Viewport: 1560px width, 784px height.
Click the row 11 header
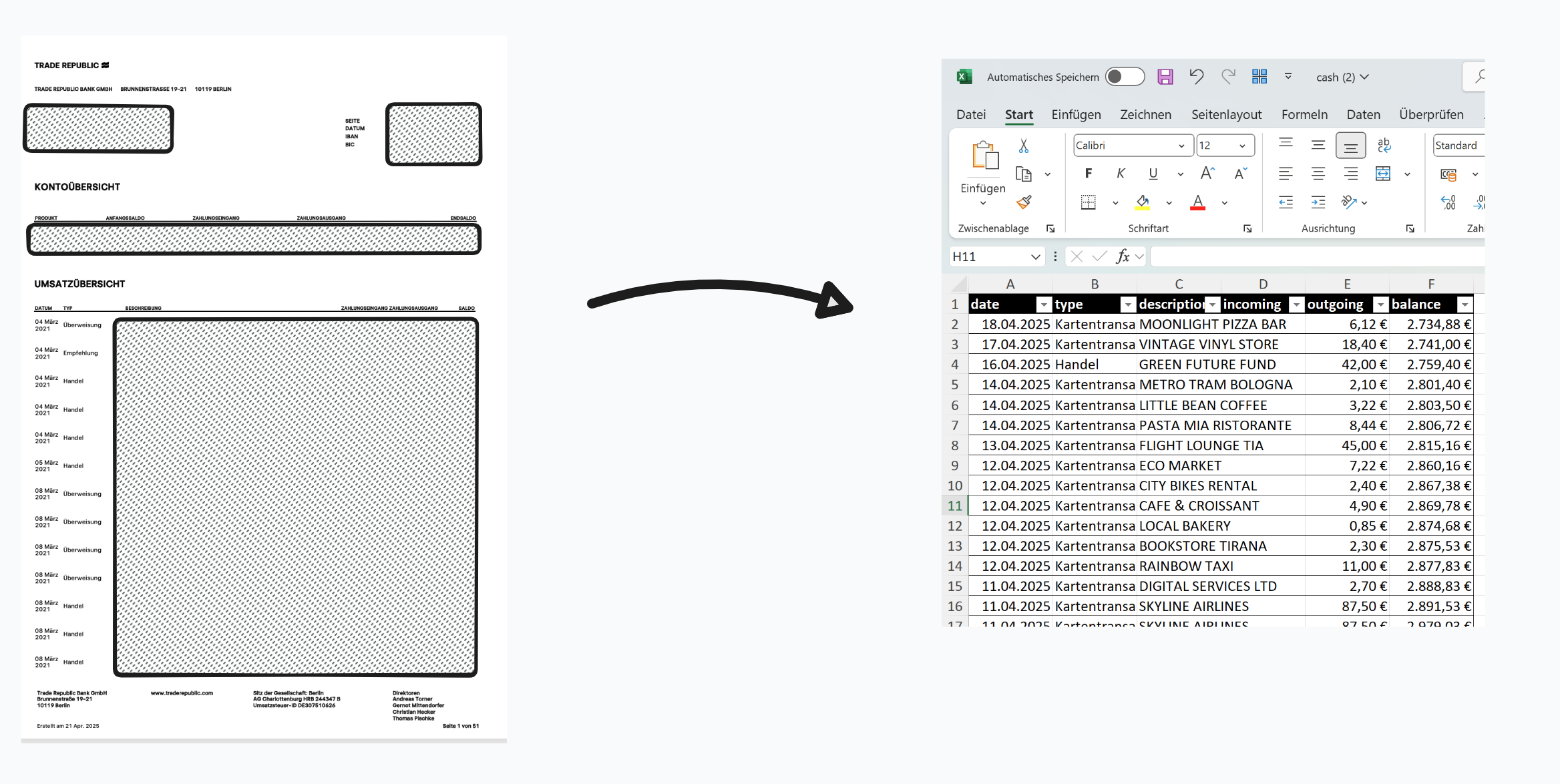point(954,506)
